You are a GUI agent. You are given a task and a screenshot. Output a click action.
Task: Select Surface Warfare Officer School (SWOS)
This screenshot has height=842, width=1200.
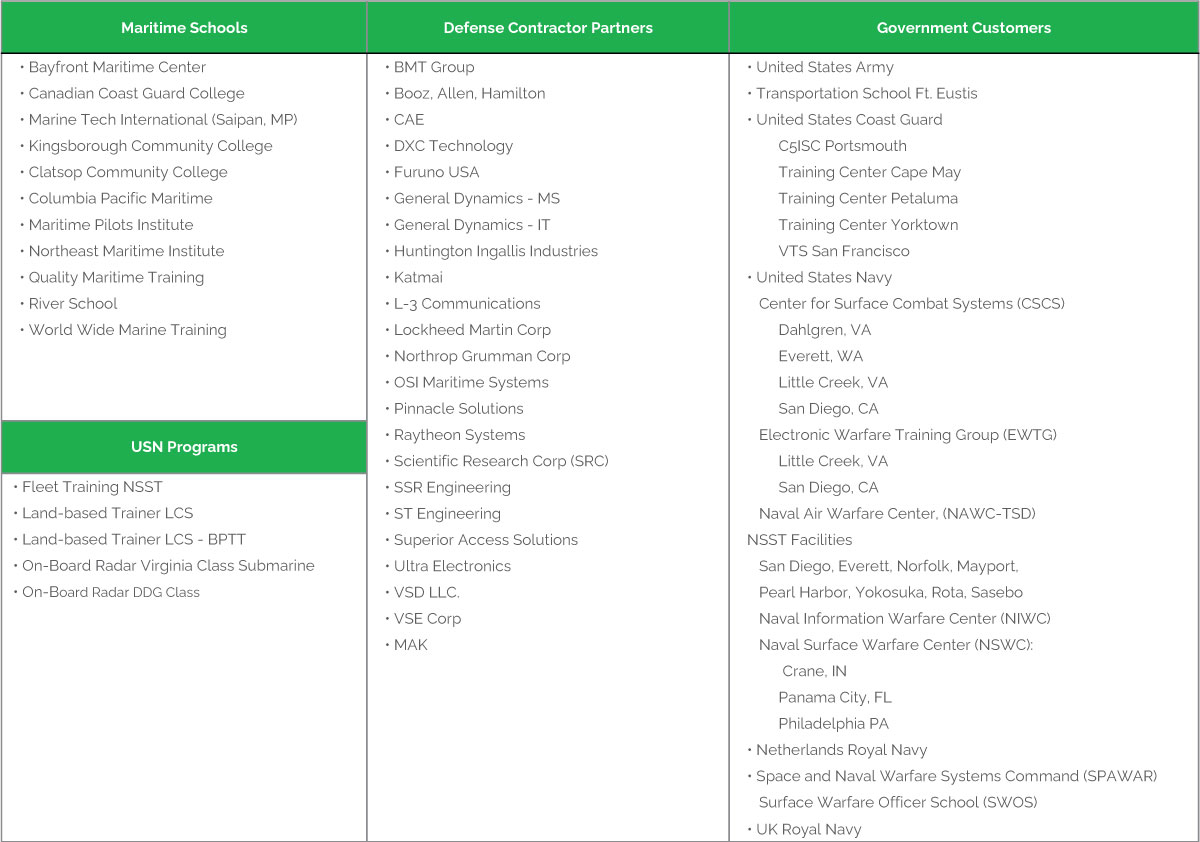point(898,802)
